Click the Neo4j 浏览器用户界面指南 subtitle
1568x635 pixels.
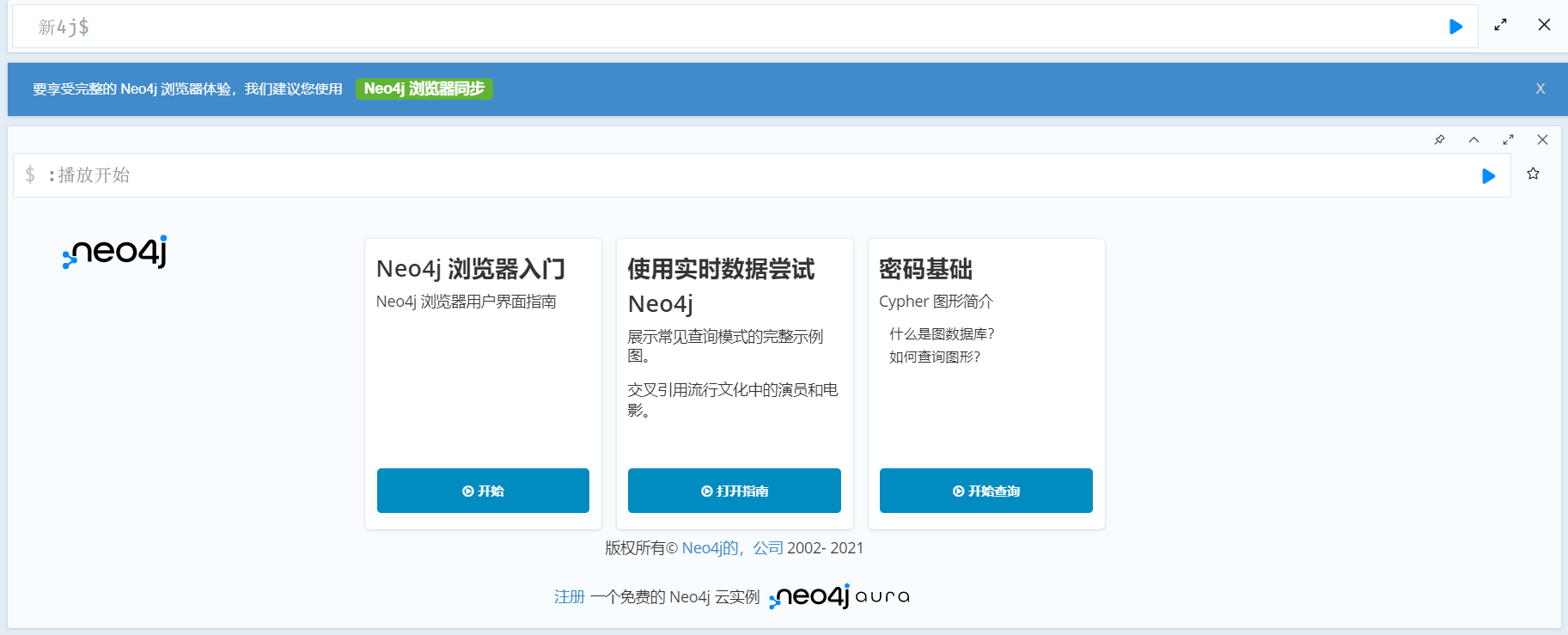coord(467,302)
